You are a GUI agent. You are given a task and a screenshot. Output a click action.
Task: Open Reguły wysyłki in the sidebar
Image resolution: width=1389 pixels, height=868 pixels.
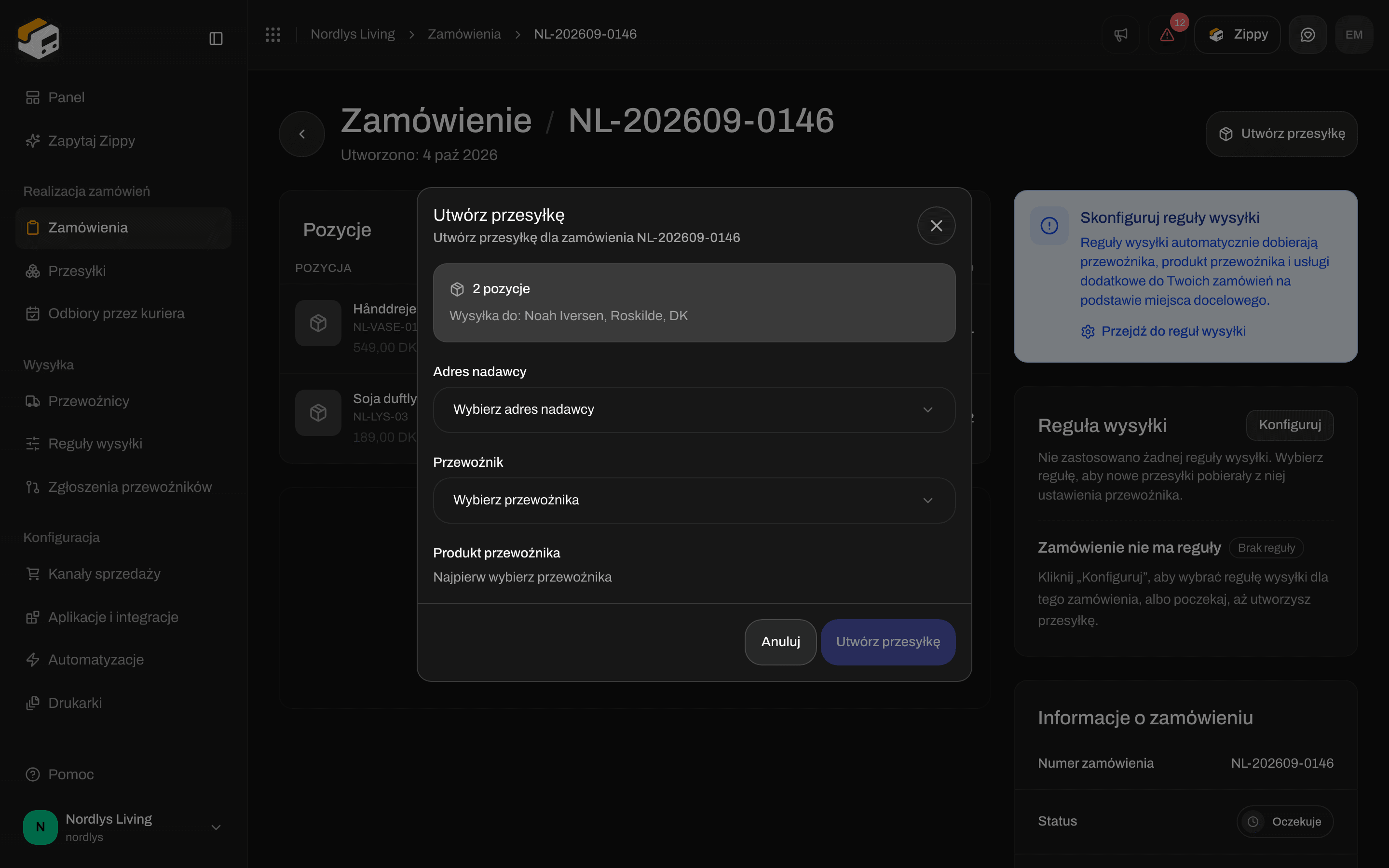(123, 444)
